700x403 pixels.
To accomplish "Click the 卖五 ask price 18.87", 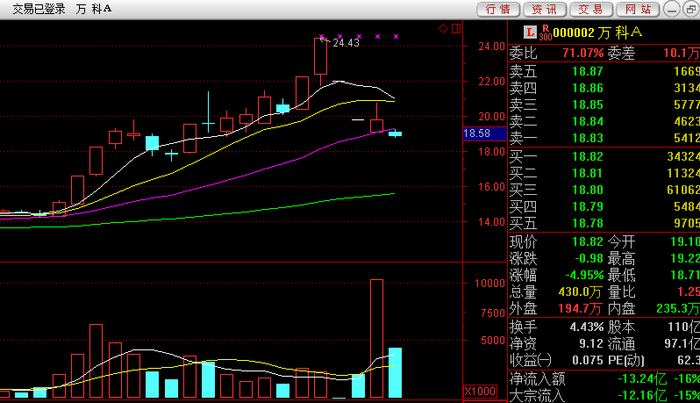I will [x=588, y=71].
